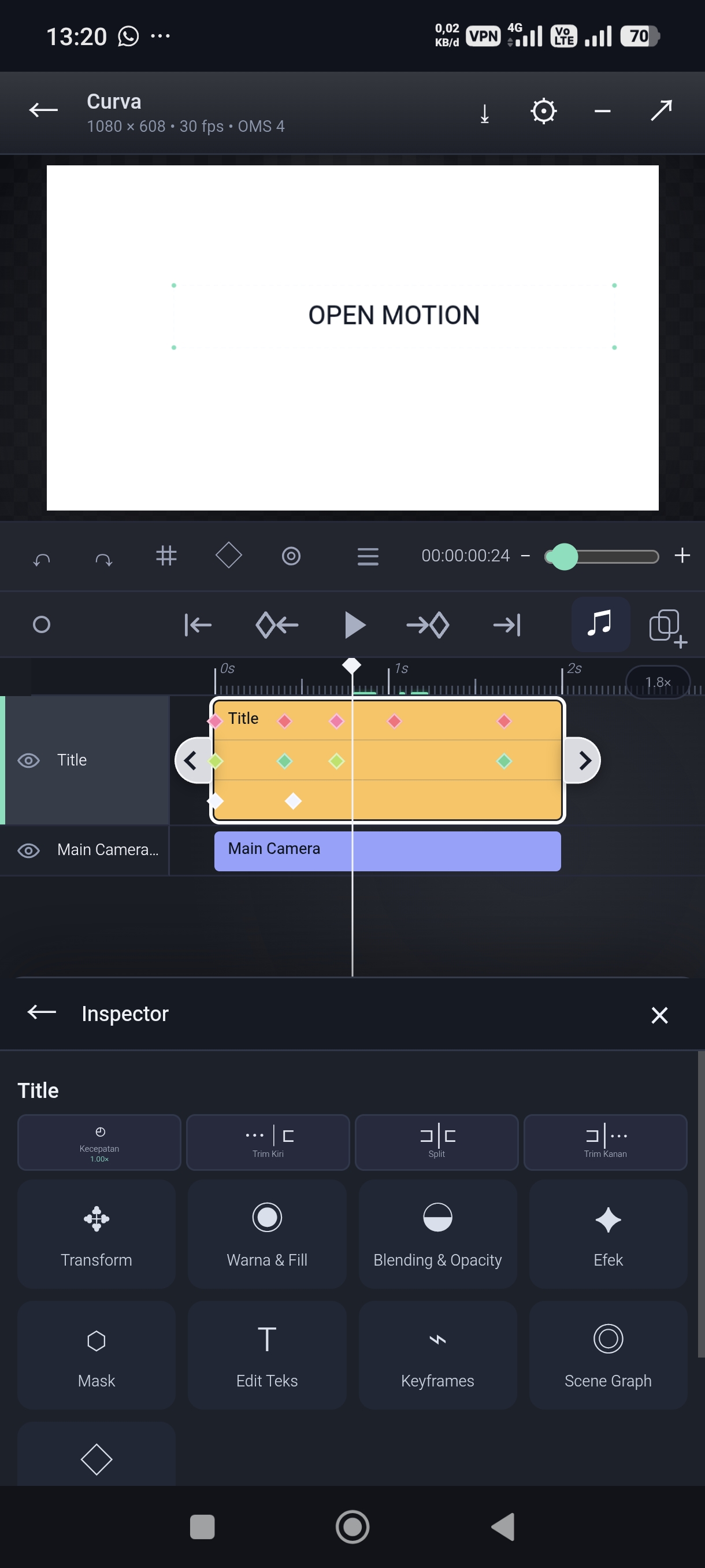Screen dimensions: 705x1568
Task: Tap the minus icon in header
Action: point(602,111)
